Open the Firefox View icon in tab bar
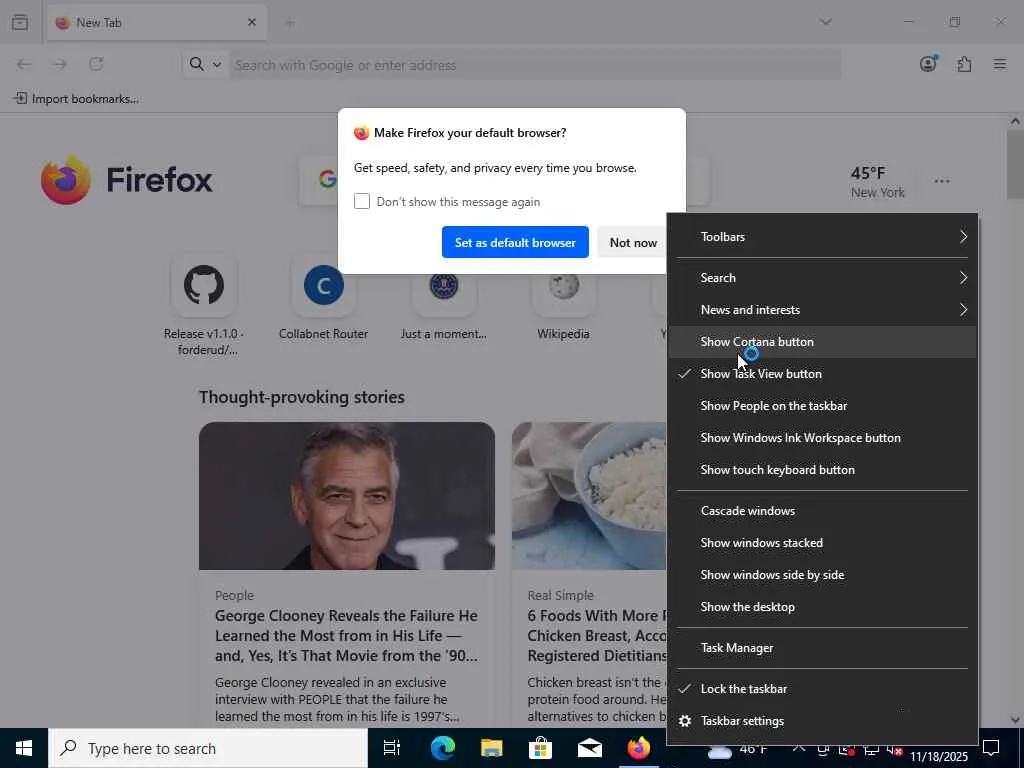The image size is (1024, 768). [x=20, y=22]
